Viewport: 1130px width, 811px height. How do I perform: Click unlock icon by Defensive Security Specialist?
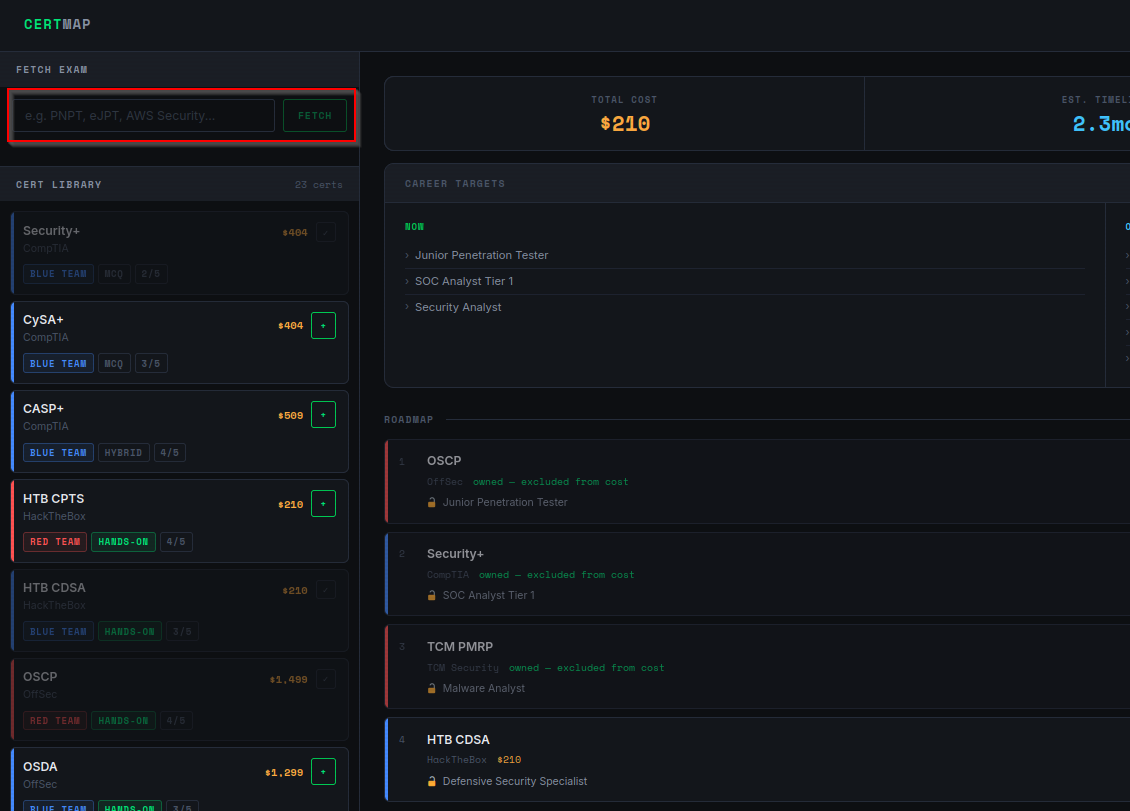pos(432,781)
